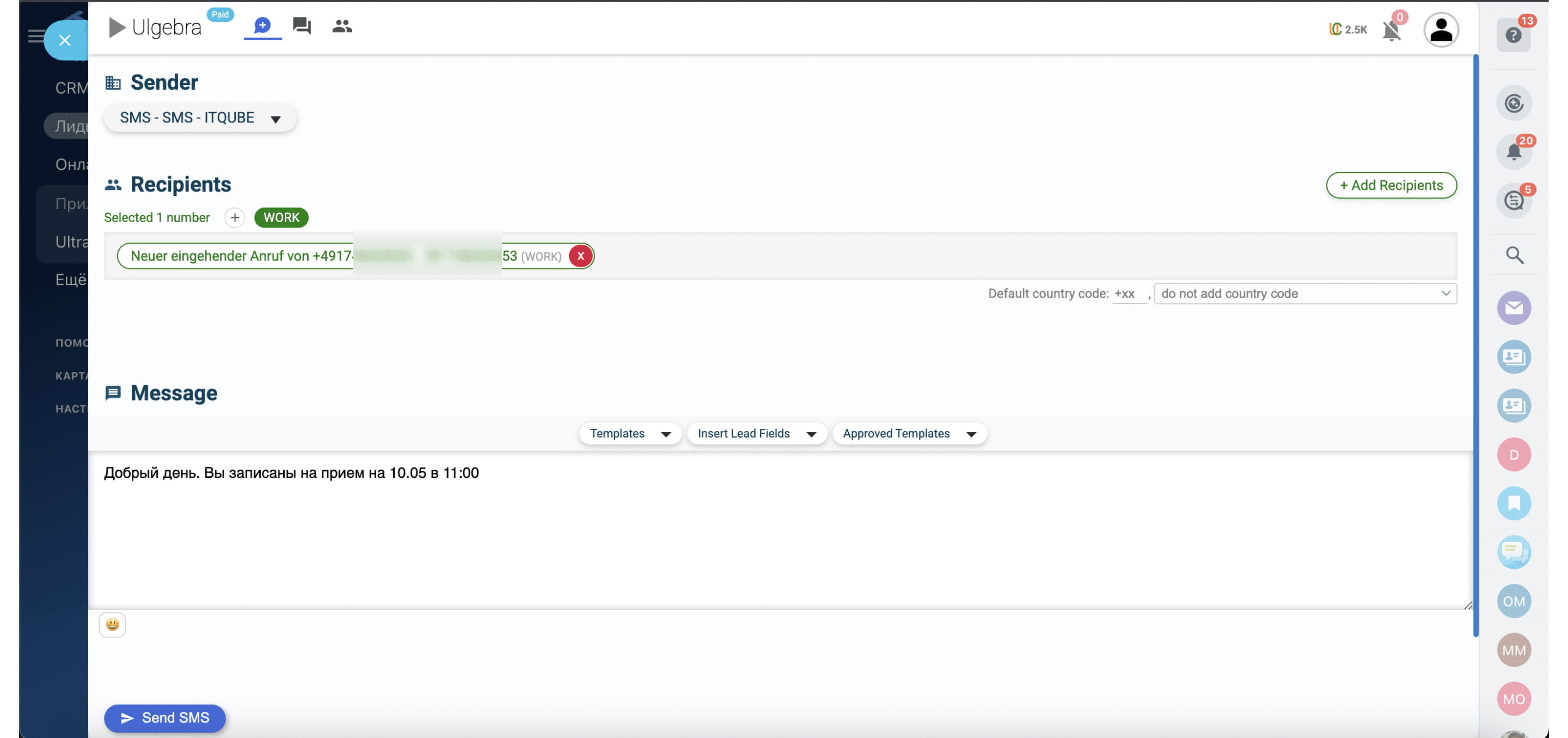Open the conversation history icon in top toolbar

pos(302,26)
